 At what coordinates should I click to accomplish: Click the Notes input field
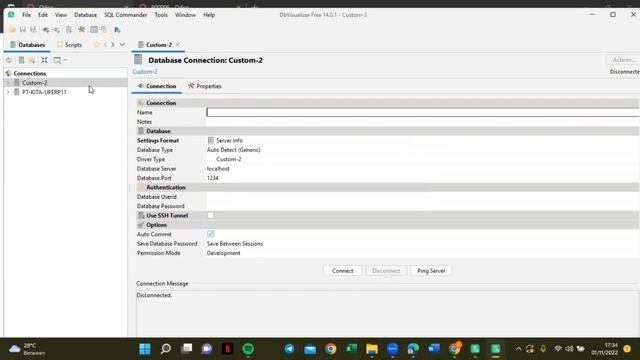422,122
